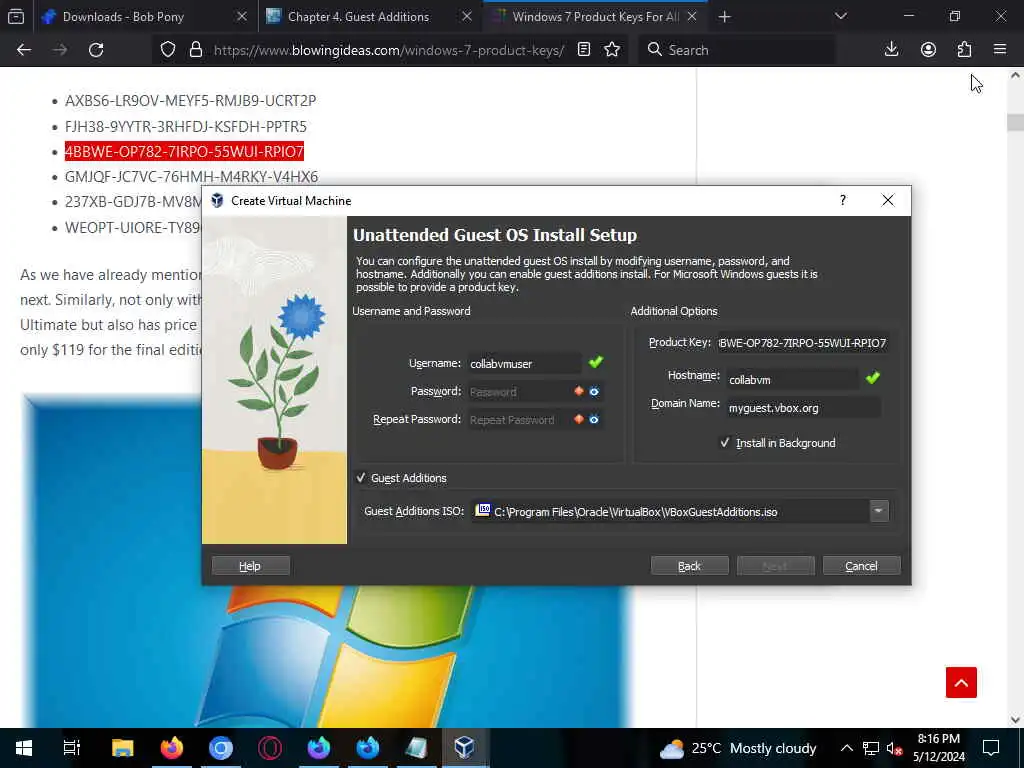Open Firefox from the taskbar
The image size is (1024, 768).
pos(172,748)
